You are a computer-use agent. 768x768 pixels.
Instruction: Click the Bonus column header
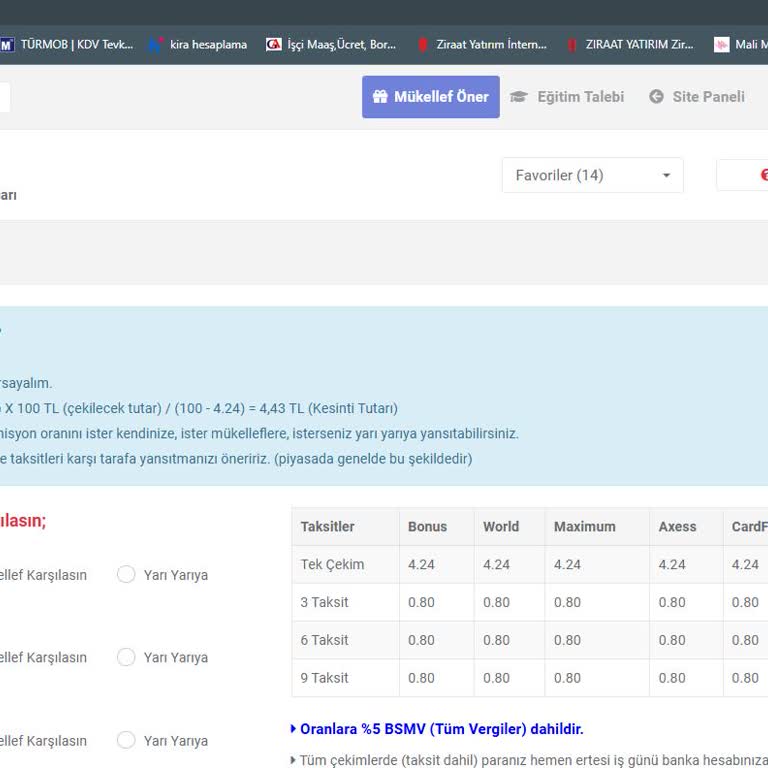[427, 527]
